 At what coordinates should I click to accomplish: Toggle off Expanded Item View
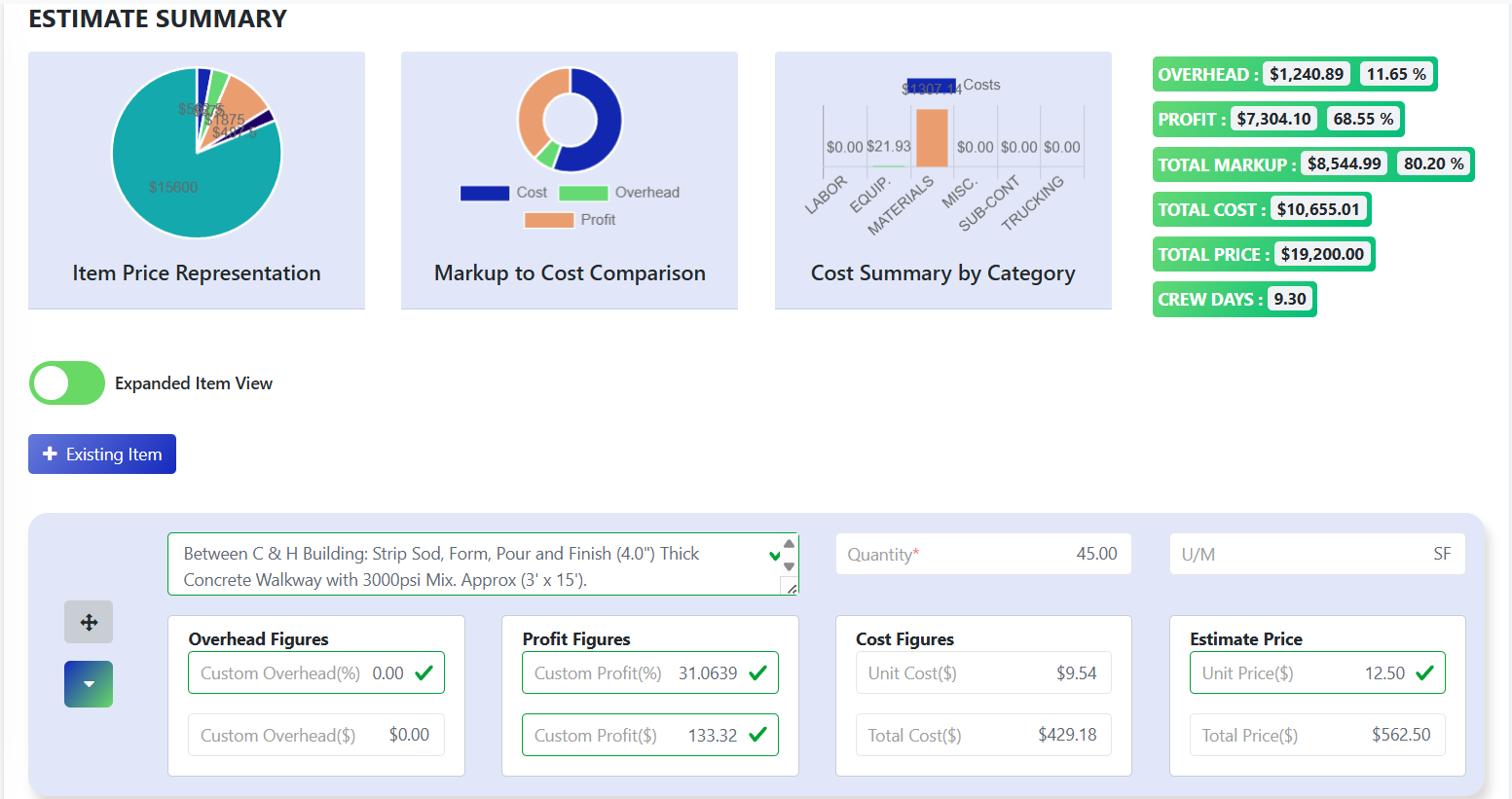click(66, 382)
